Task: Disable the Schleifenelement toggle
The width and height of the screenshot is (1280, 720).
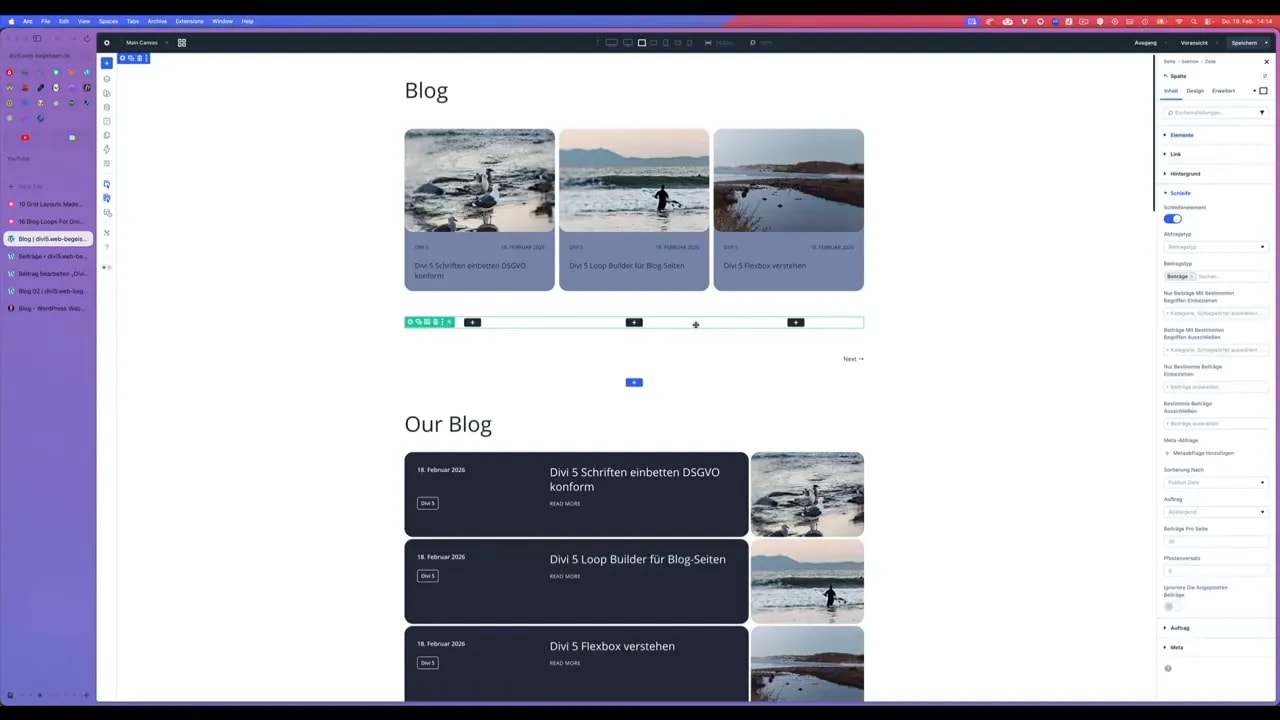Action: [x=1172, y=218]
